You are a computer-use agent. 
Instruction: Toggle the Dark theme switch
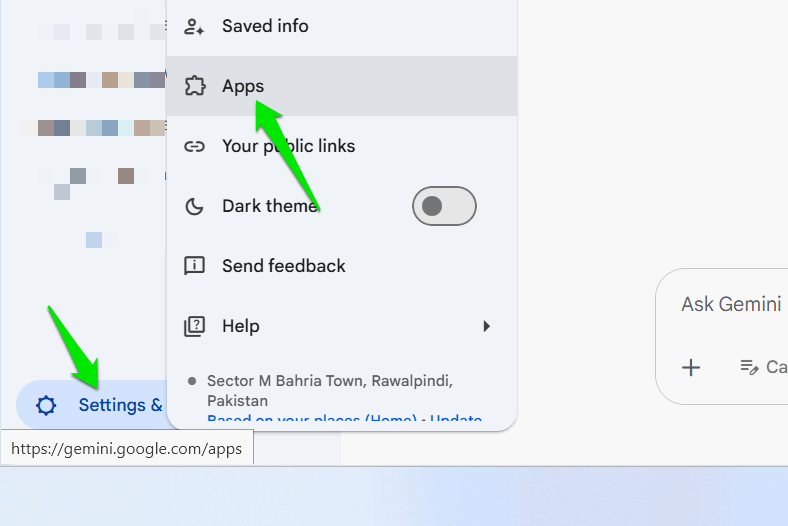(x=444, y=206)
